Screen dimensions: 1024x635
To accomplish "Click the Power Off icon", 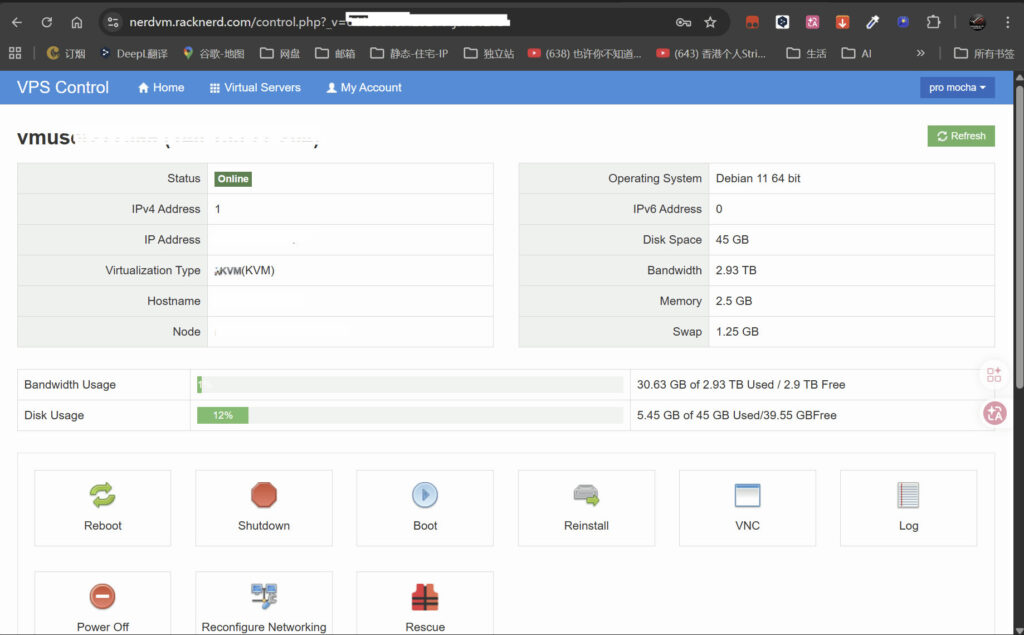I will [102, 597].
